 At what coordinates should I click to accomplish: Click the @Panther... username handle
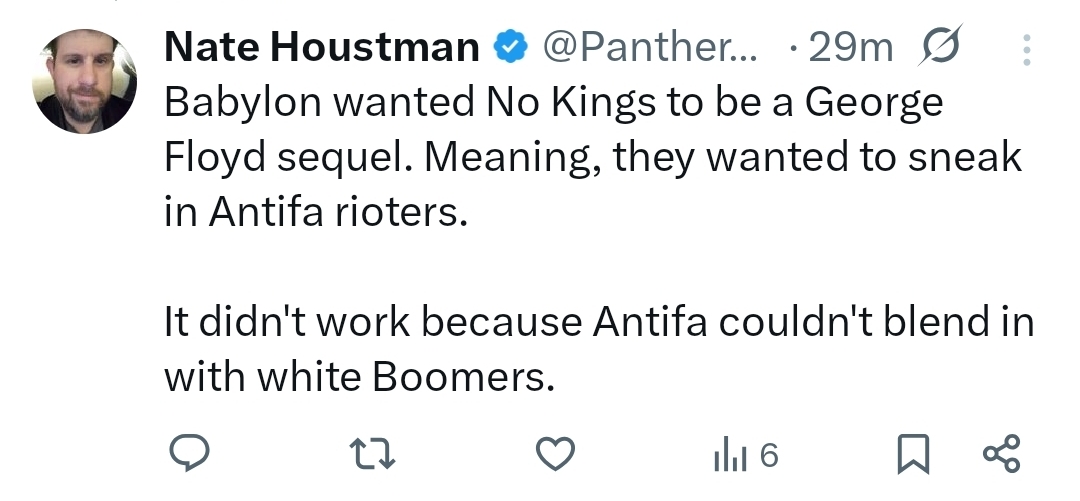click(649, 47)
